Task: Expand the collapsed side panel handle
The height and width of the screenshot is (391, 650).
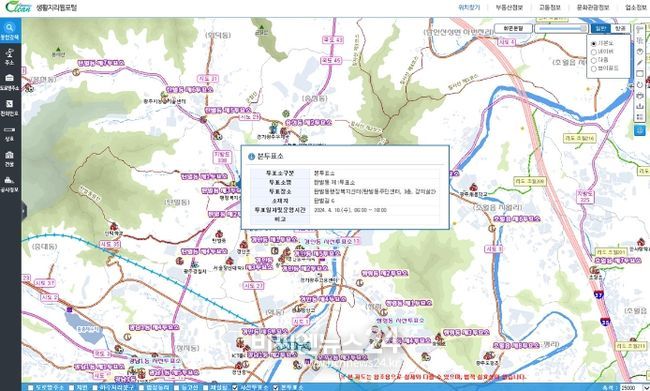Action: [24, 211]
